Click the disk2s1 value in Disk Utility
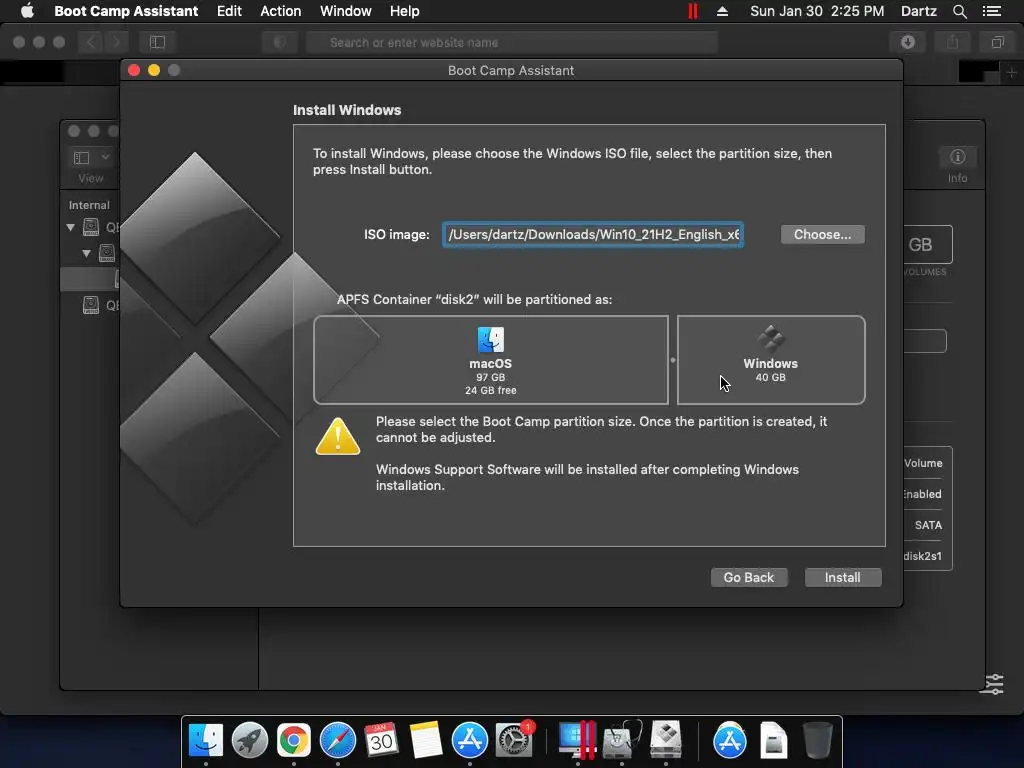The width and height of the screenshot is (1024, 768). click(923, 556)
